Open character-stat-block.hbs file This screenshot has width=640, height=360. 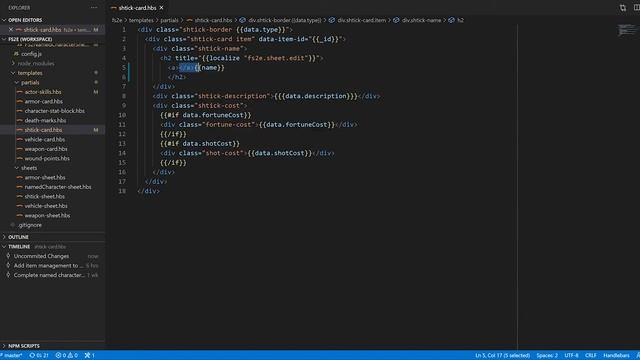pos(55,111)
